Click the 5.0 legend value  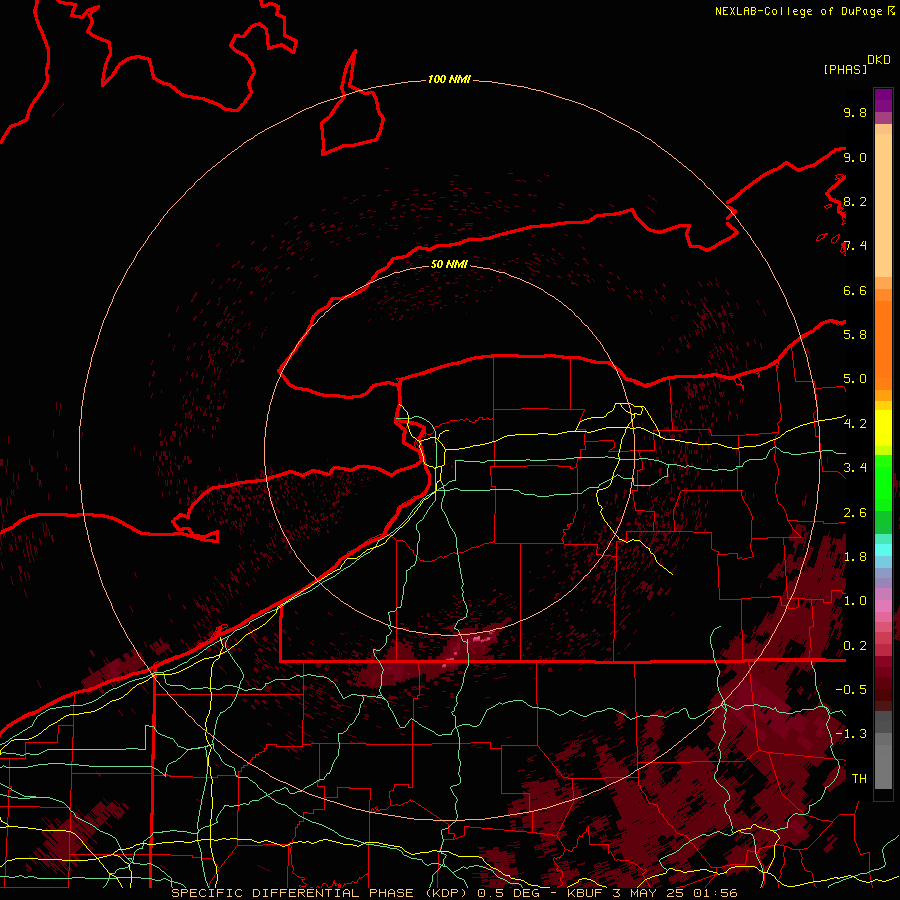coord(855,379)
